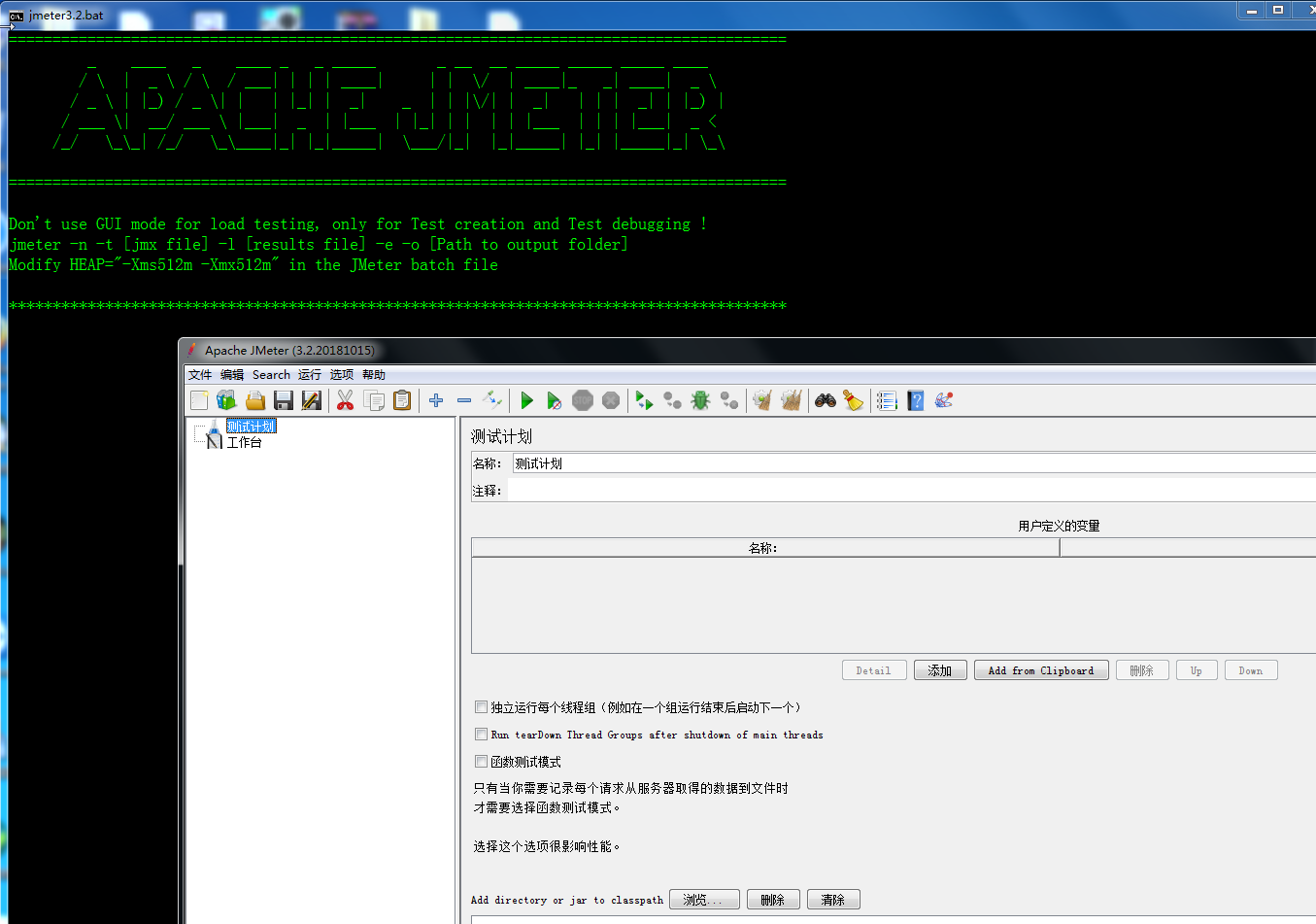
Task: Toggle 独立运行每个线程组 checkbox
Action: pos(481,707)
